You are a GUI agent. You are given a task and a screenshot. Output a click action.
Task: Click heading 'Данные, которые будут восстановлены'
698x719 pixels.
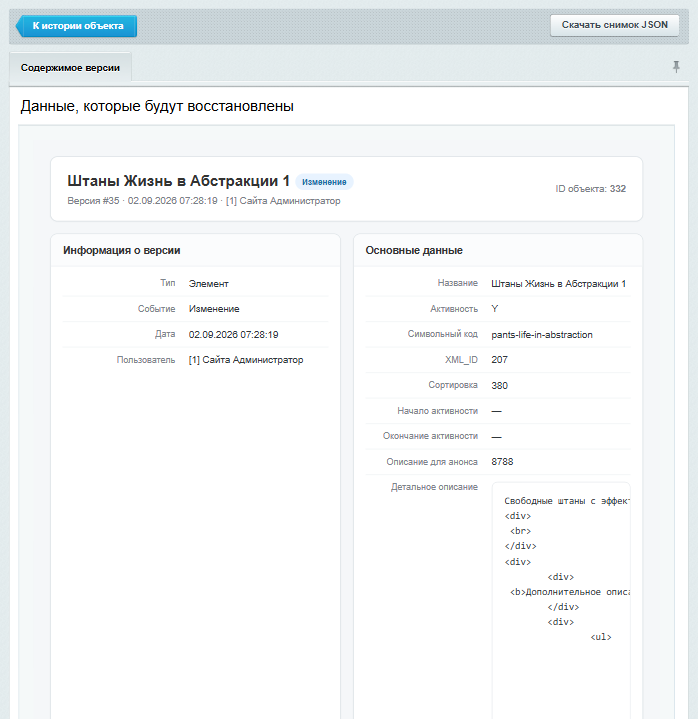[157, 106]
